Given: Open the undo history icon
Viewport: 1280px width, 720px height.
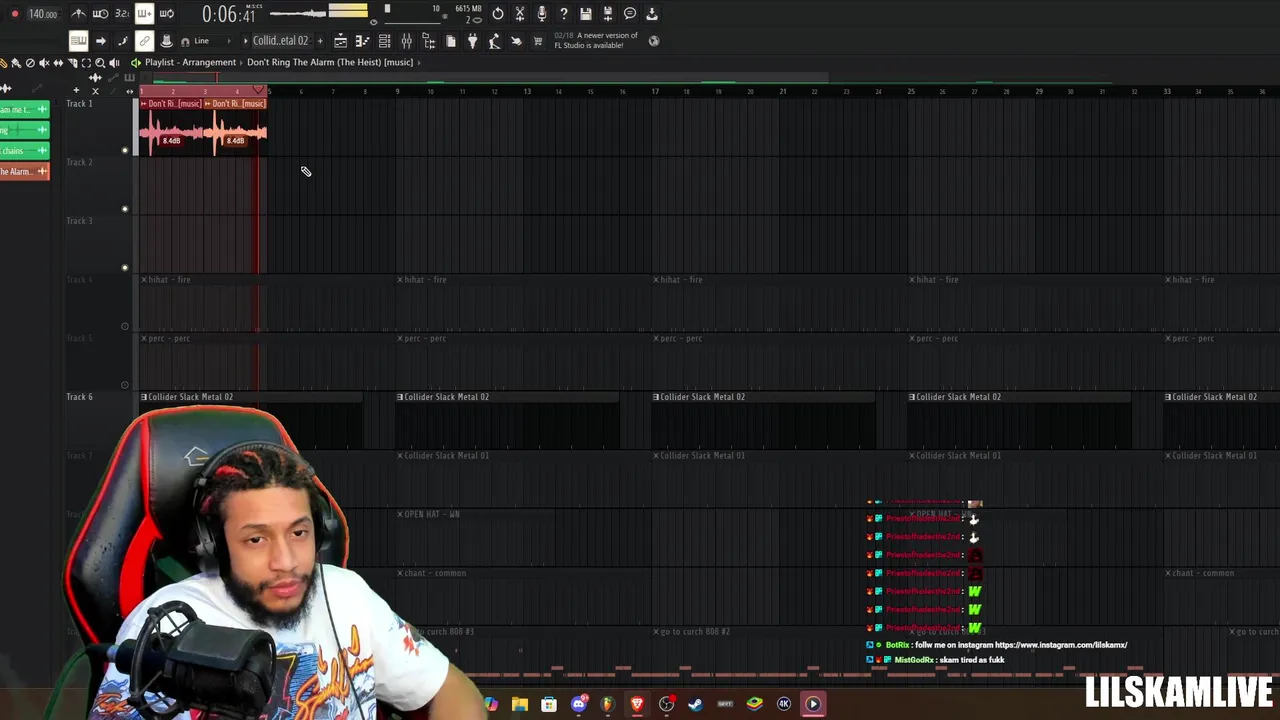Looking at the screenshot, I should [x=498, y=14].
